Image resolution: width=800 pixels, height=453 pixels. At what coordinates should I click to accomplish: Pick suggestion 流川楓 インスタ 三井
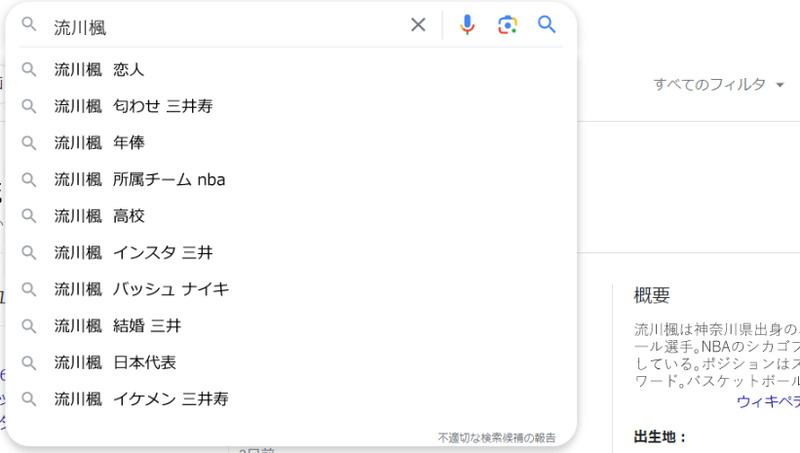[x=133, y=253]
